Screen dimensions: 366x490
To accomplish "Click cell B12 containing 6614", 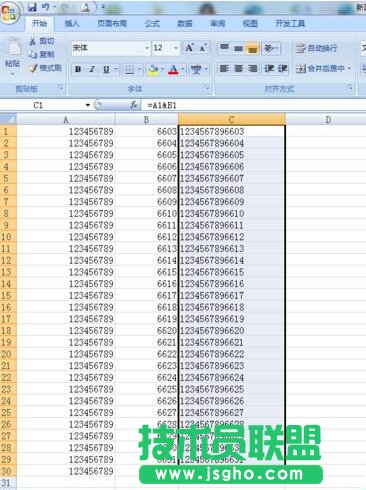I will [146, 260].
